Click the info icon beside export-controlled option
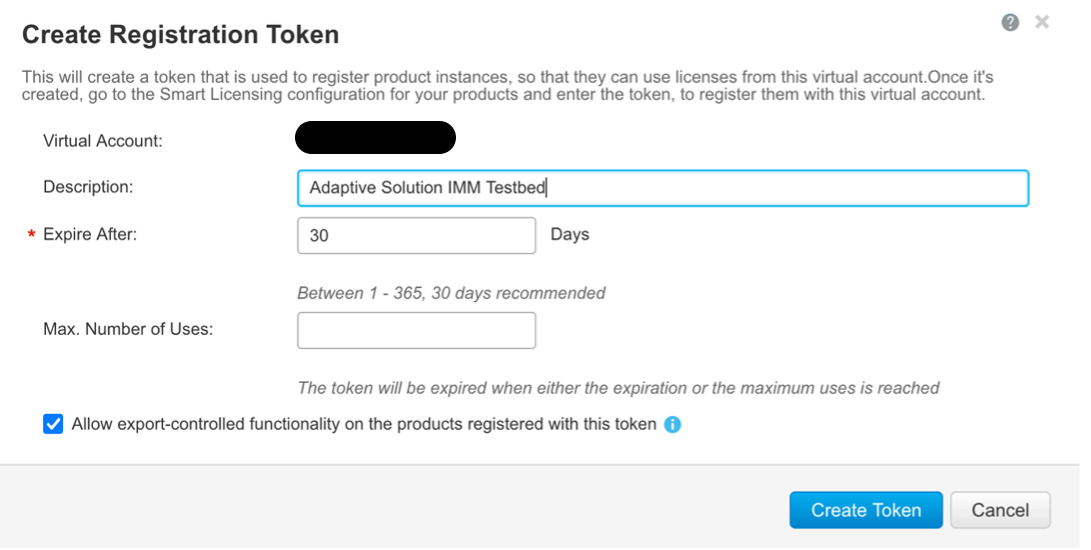 673,425
